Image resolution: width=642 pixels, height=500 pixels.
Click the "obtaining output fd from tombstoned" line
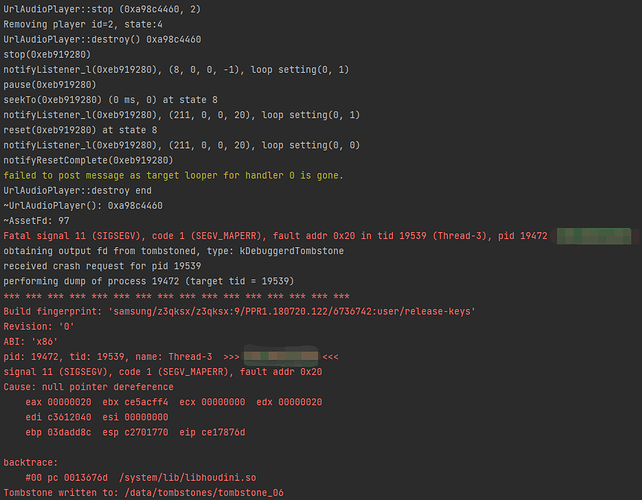[173, 251]
